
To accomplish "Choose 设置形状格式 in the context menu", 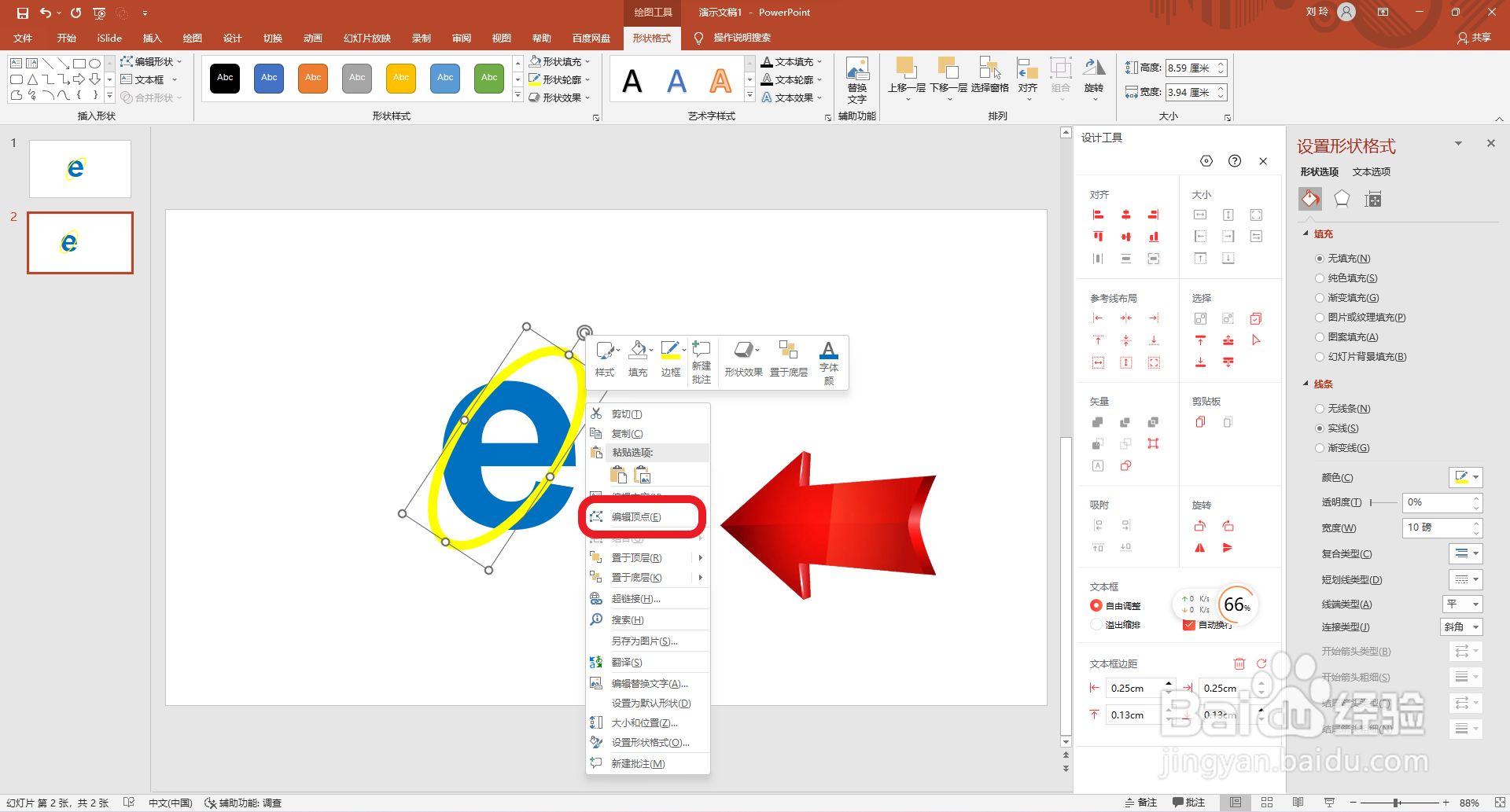I will (x=648, y=743).
